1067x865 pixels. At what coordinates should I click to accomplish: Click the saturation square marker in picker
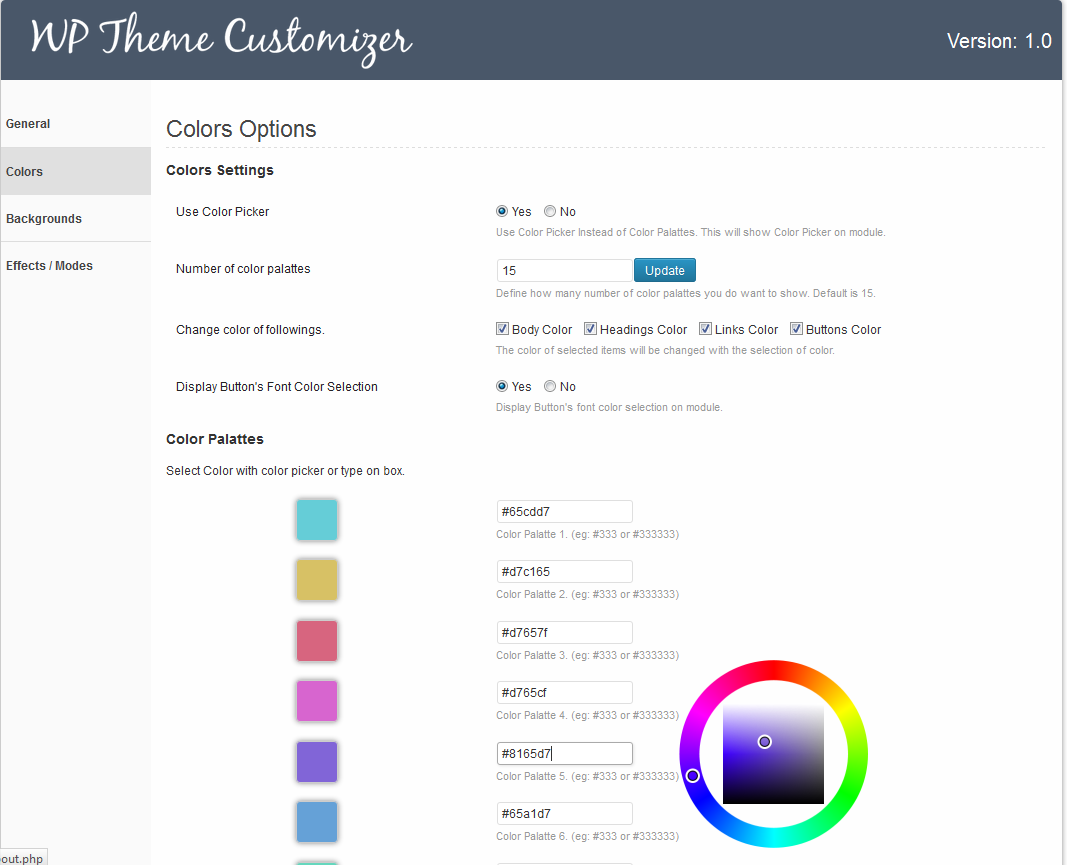pyautogui.click(x=765, y=742)
